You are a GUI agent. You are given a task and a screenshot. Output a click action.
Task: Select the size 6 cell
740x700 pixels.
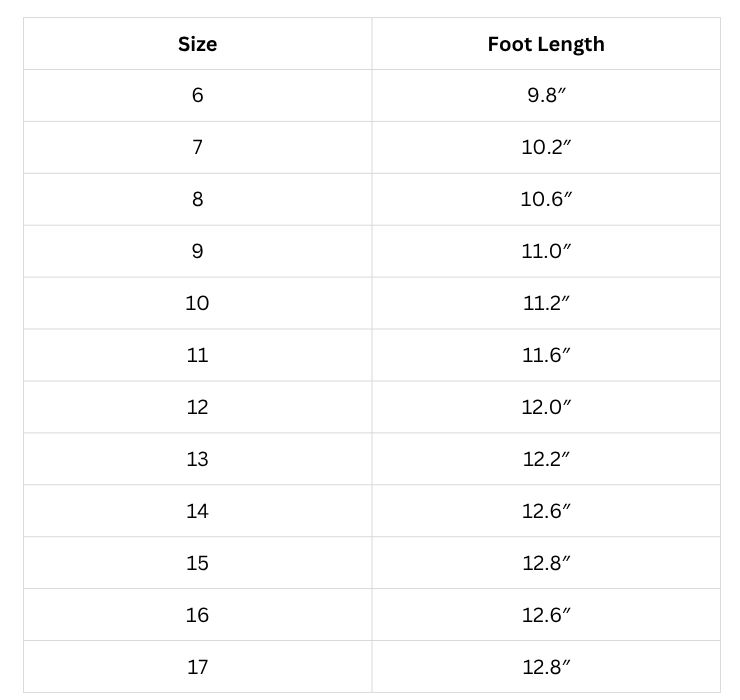197,95
